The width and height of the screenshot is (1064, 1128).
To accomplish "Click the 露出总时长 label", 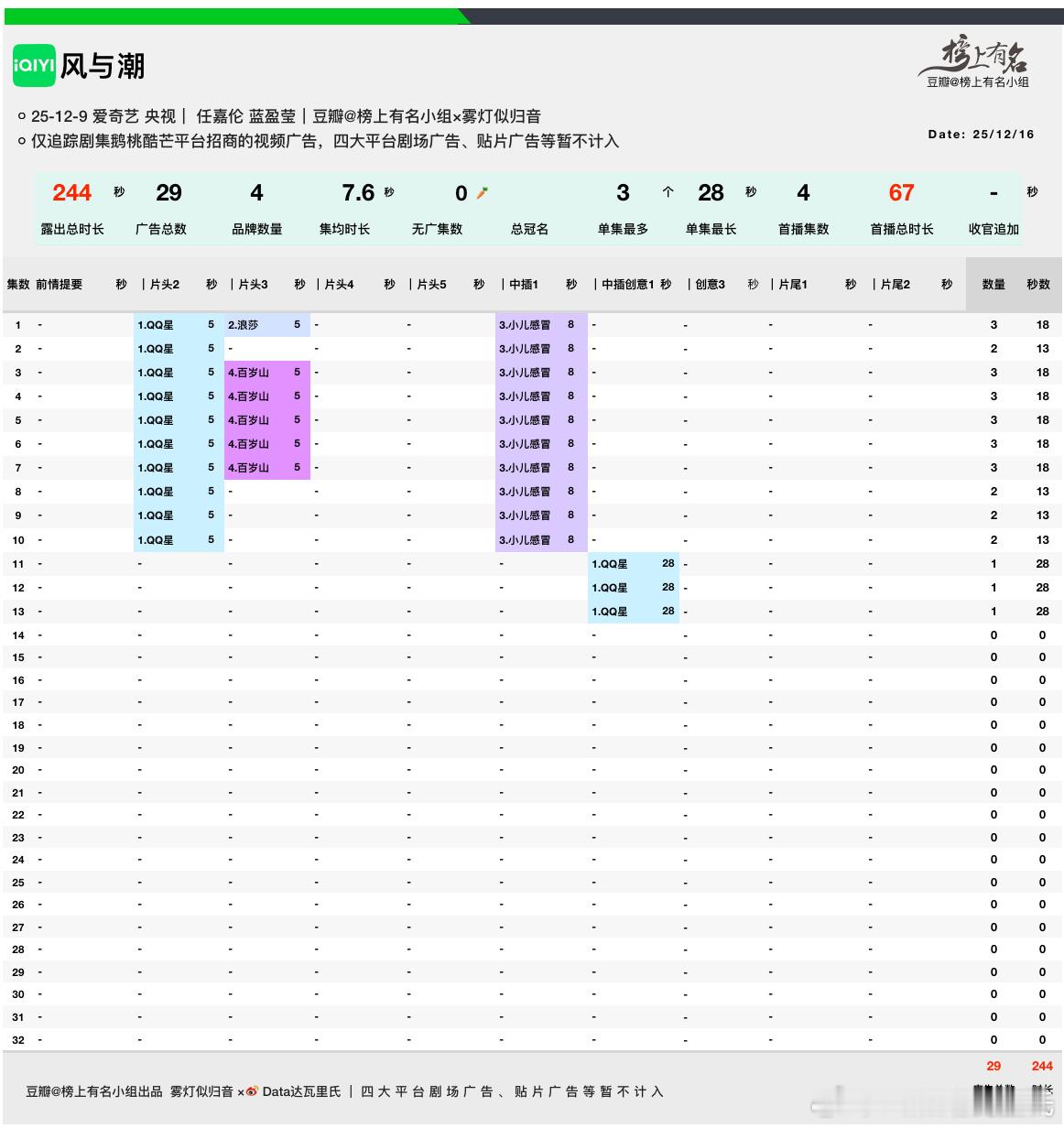I will click(x=72, y=229).
